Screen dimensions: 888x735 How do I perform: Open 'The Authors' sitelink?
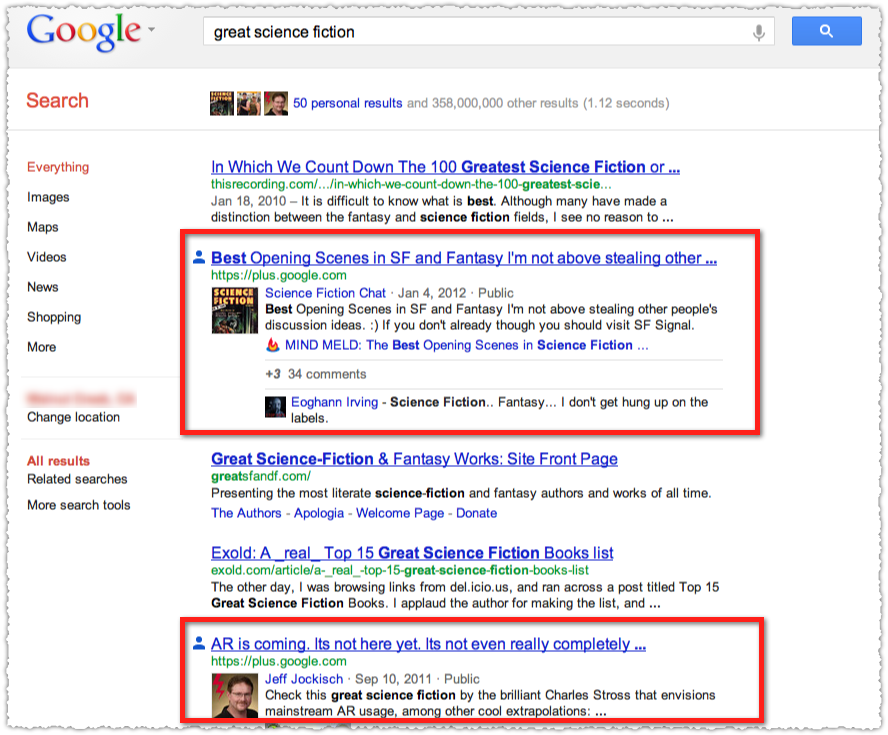coord(246,513)
